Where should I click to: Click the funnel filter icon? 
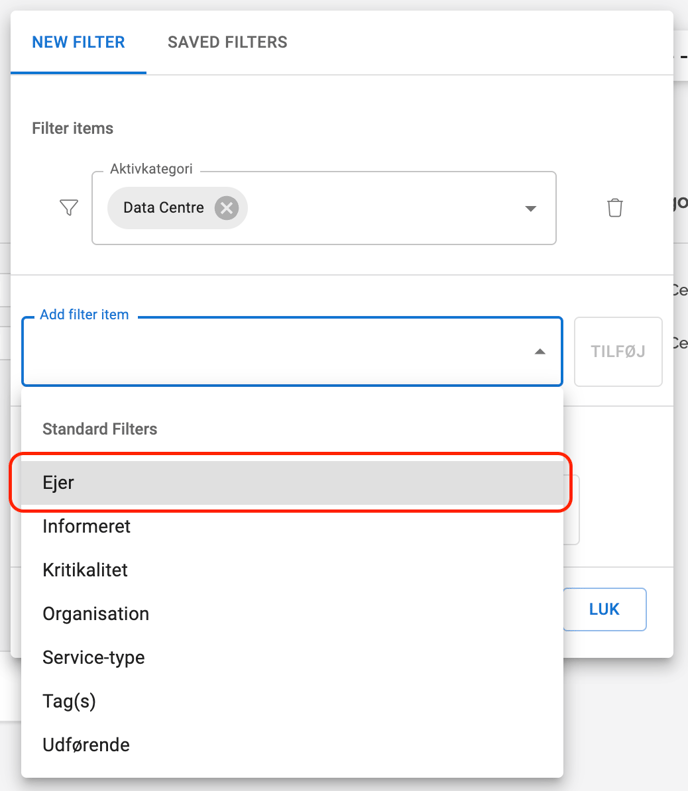point(69,208)
